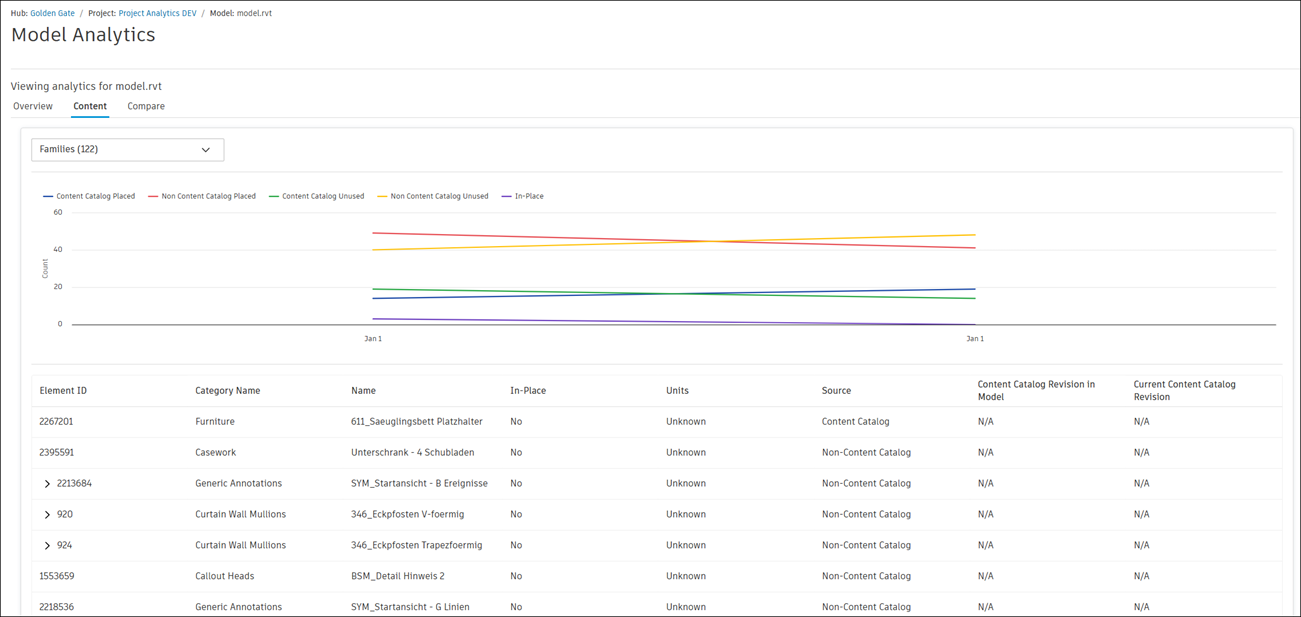Open Project Analytics DEV breadcrumb link

click(157, 14)
